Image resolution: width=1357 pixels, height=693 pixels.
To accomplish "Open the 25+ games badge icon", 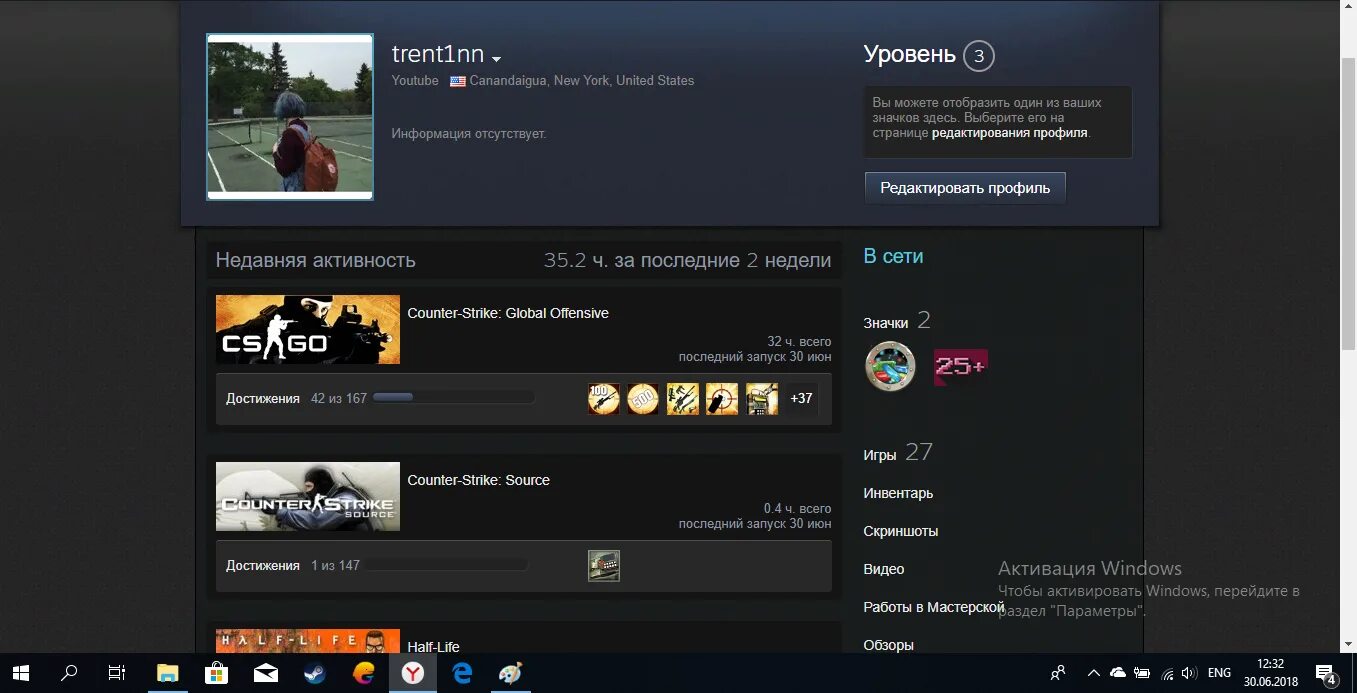I will point(960,367).
